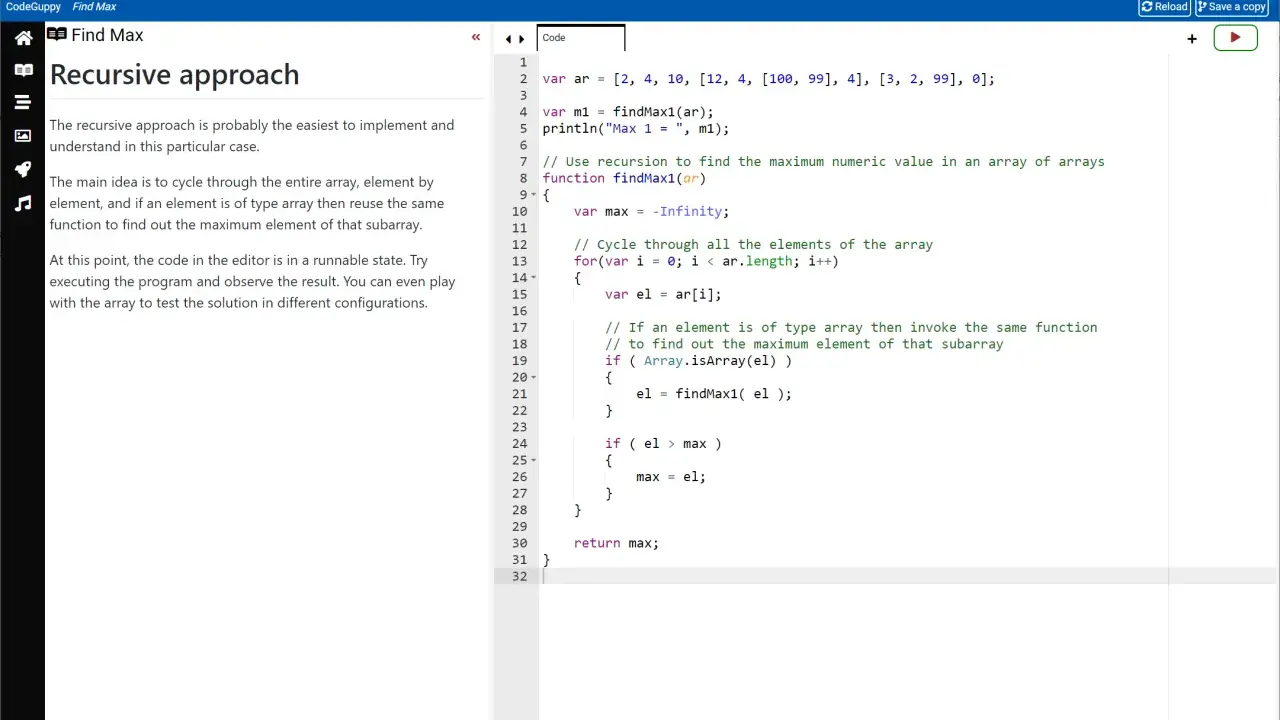Screen dimensions: 1280x720
Task: Click the 'if ( el > max )' code line
Action: [x=663, y=444]
